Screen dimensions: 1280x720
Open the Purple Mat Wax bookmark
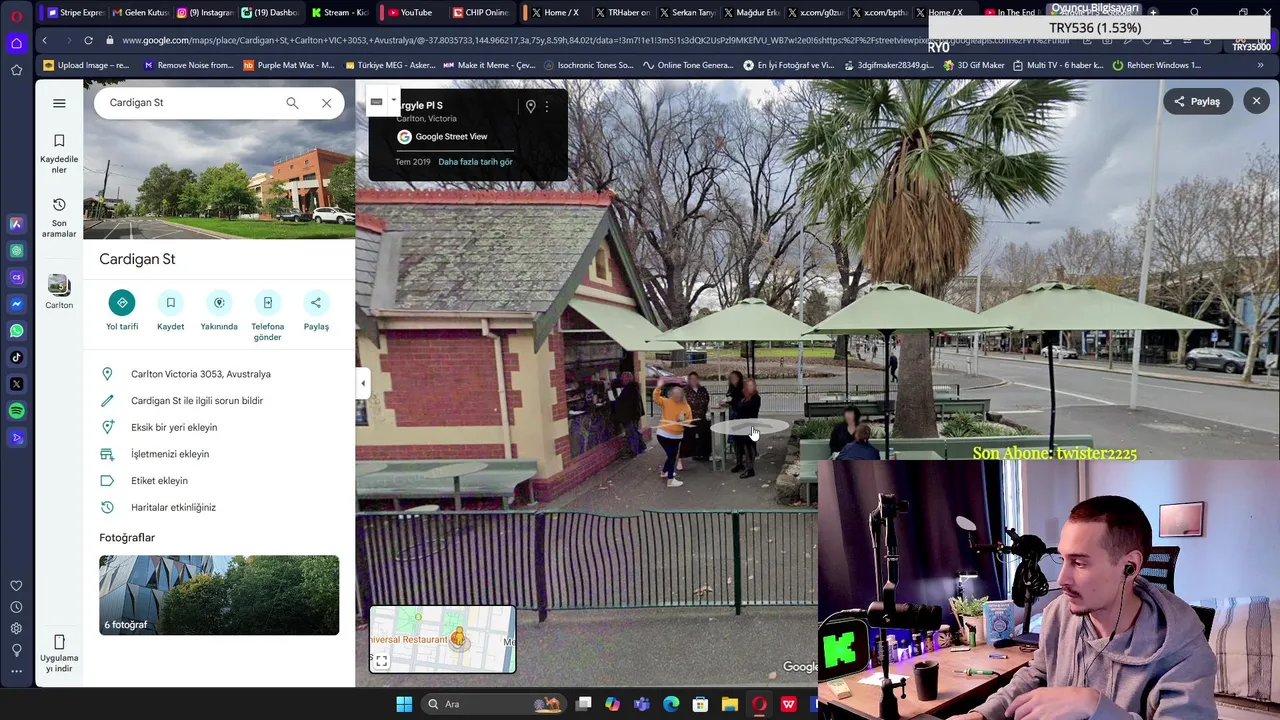[x=288, y=65]
